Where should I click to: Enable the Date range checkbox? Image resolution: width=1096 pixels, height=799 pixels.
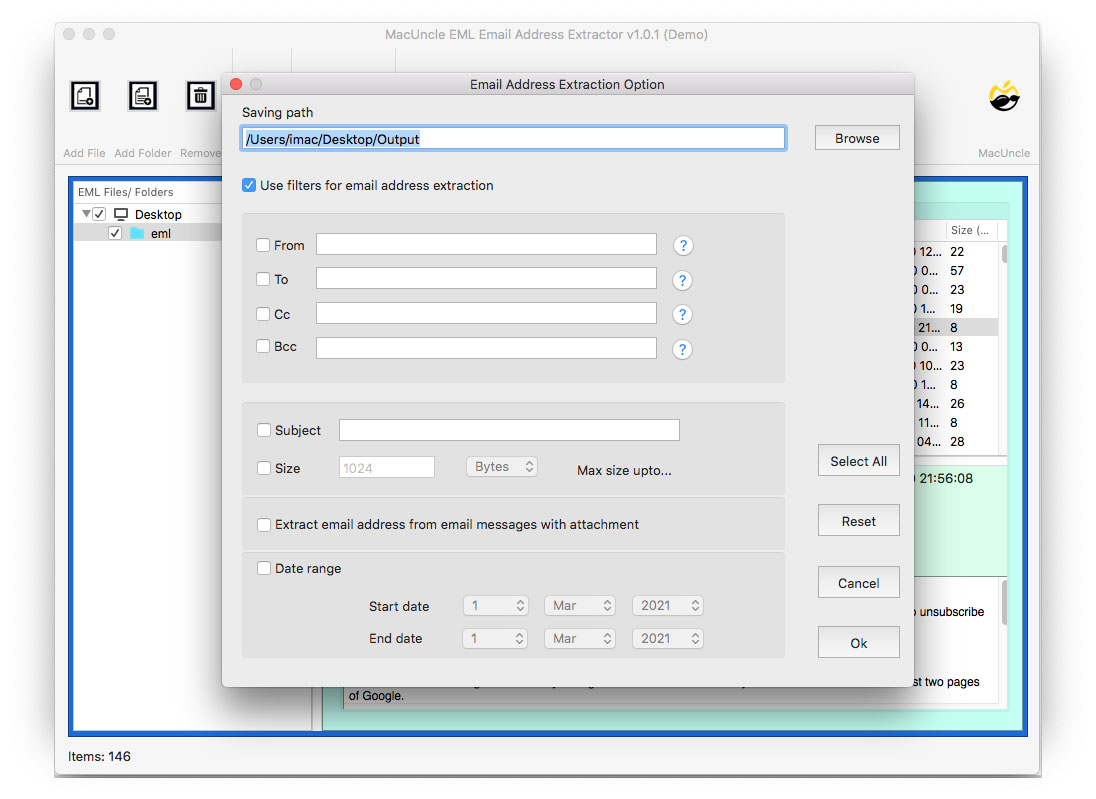pos(264,568)
